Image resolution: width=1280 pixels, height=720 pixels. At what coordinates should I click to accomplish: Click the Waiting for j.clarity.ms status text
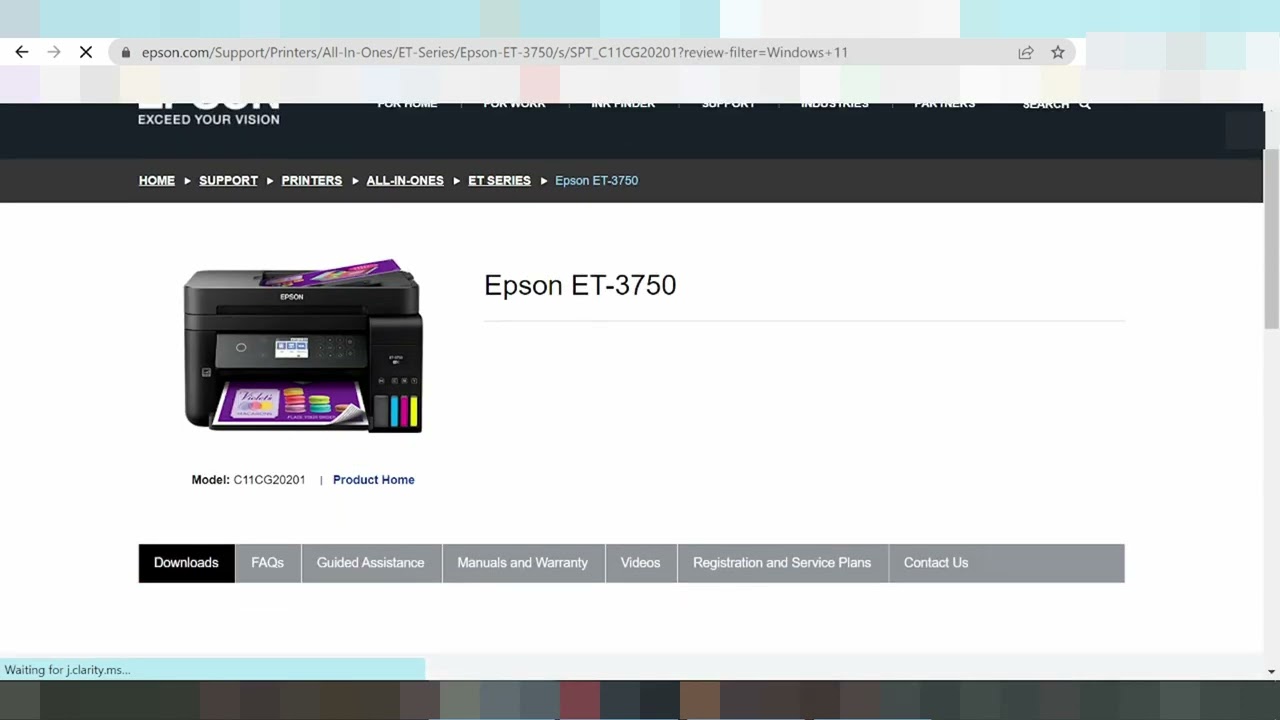tap(67, 670)
